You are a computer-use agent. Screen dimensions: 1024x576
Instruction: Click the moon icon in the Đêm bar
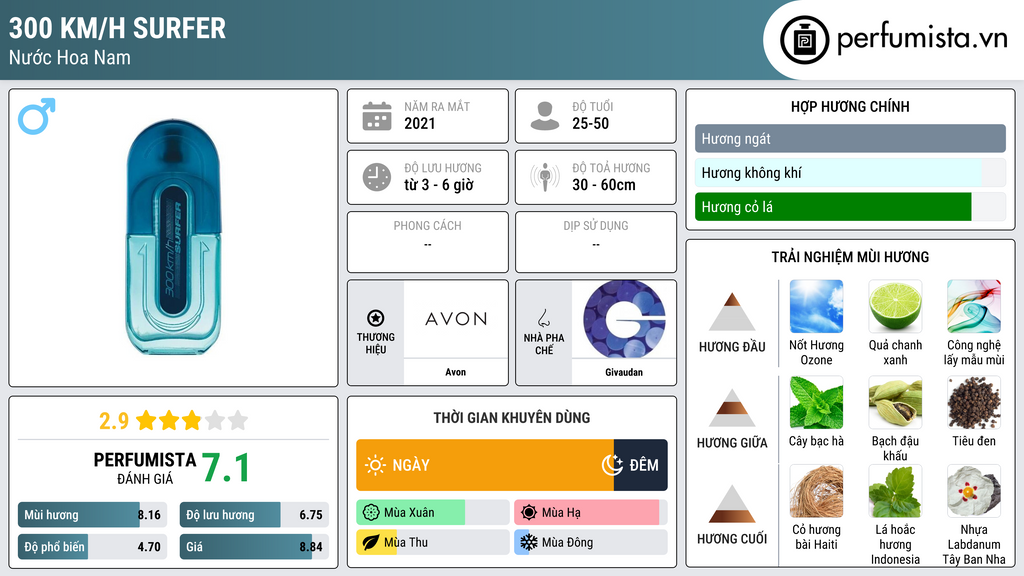coord(612,464)
